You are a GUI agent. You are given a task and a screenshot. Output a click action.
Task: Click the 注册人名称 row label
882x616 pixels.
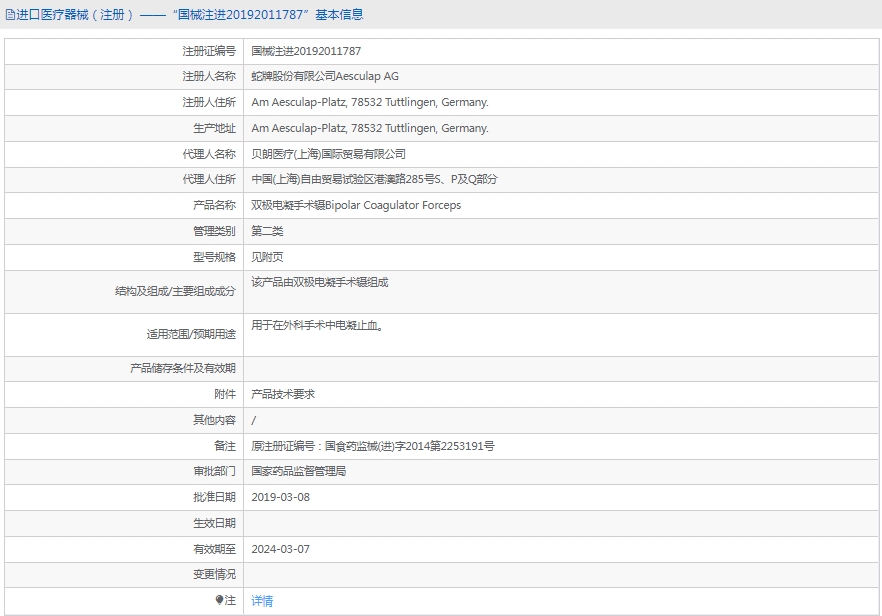tap(209, 77)
